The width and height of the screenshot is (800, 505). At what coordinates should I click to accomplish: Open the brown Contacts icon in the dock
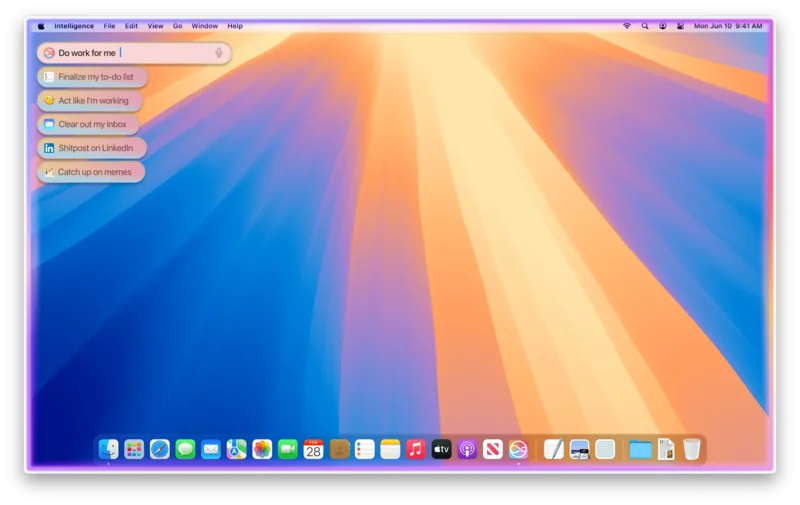click(339, 449)
